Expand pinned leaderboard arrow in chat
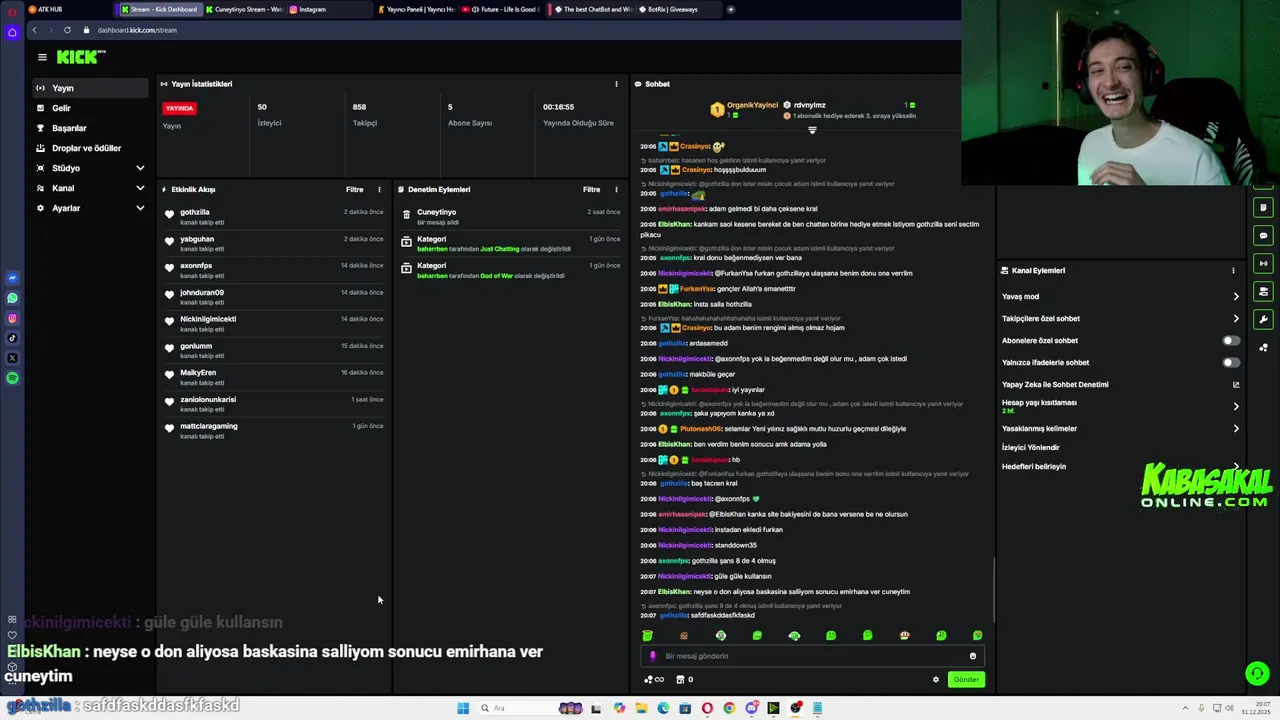 click(x=812, y=130)
